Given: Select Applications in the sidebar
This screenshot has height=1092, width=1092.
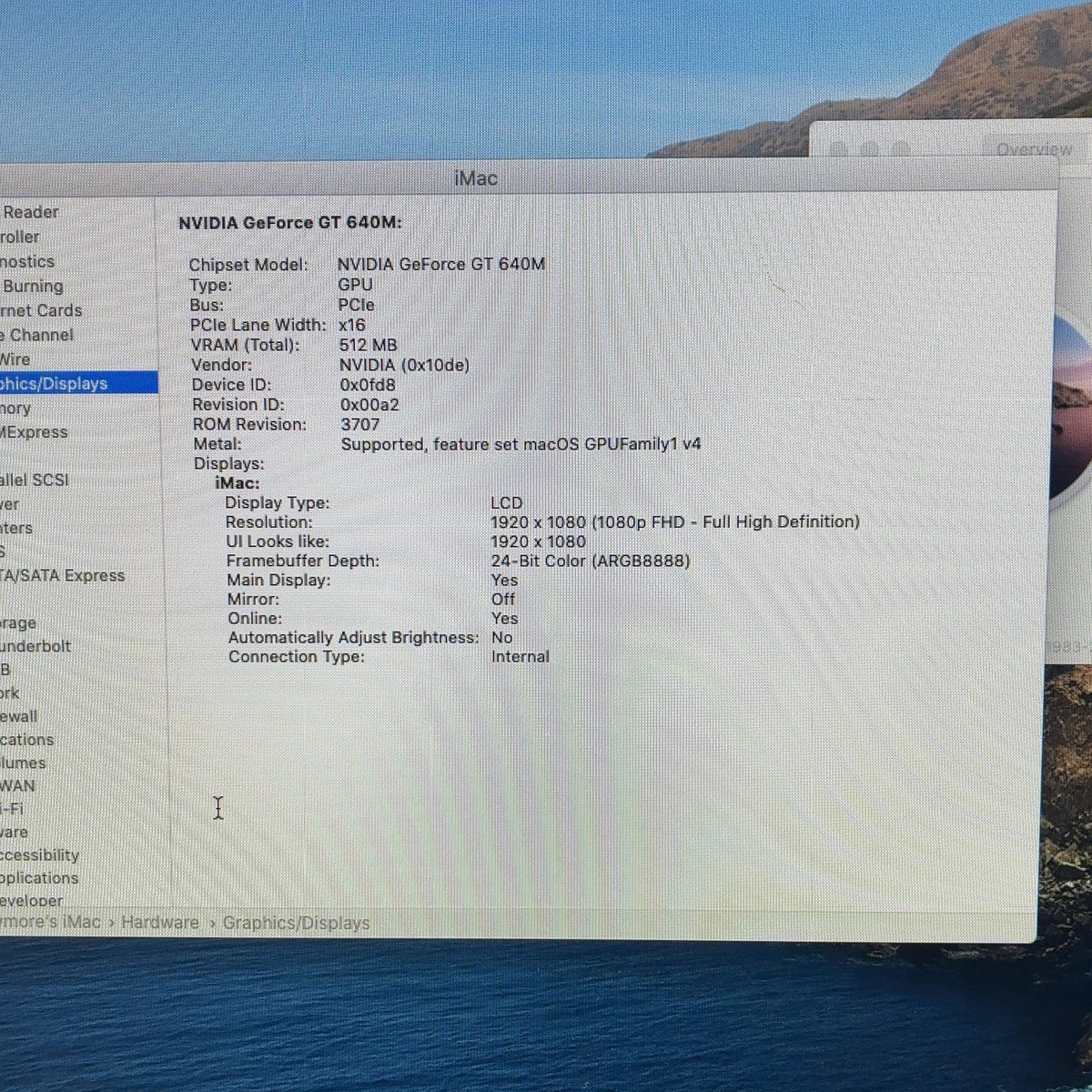Looking at the screenshot, I should 39,878.
